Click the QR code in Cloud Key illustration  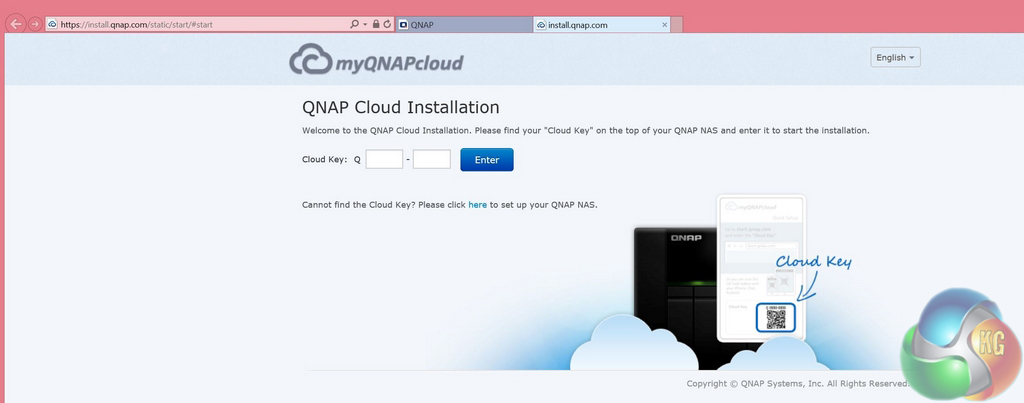pyautogui.click(x=776, y=319)
